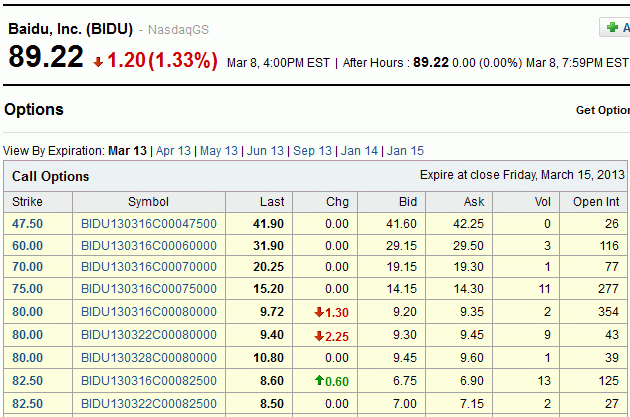Click bid value 41.60
Screen dimensions: 630x417
point(401,224)
